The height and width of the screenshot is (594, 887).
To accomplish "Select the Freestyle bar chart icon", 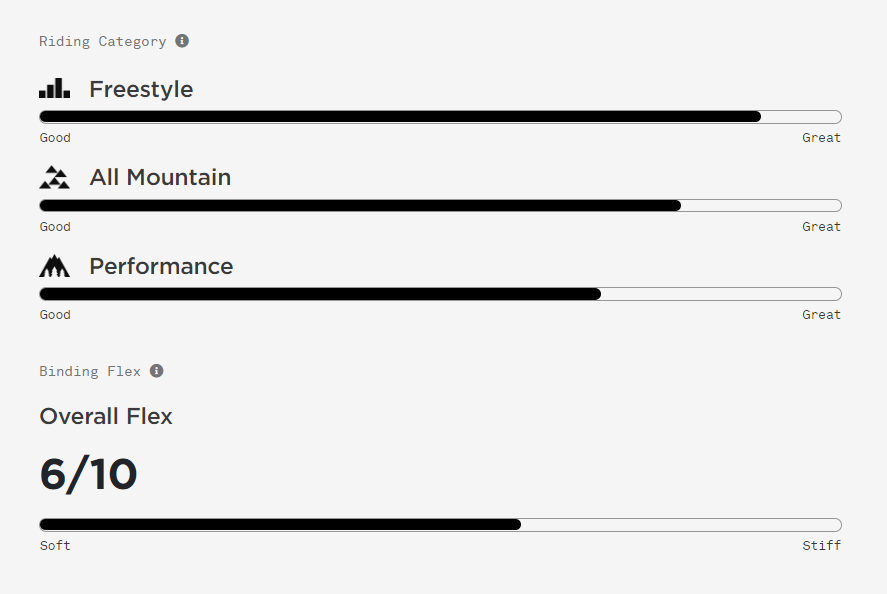I will coord(54,88).
